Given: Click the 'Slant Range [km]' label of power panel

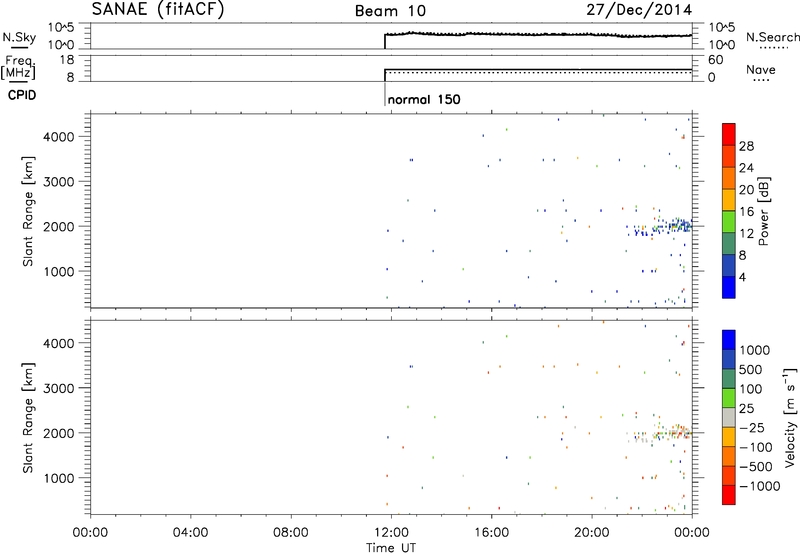Looking at the screenshot, I should click(28, 211).
